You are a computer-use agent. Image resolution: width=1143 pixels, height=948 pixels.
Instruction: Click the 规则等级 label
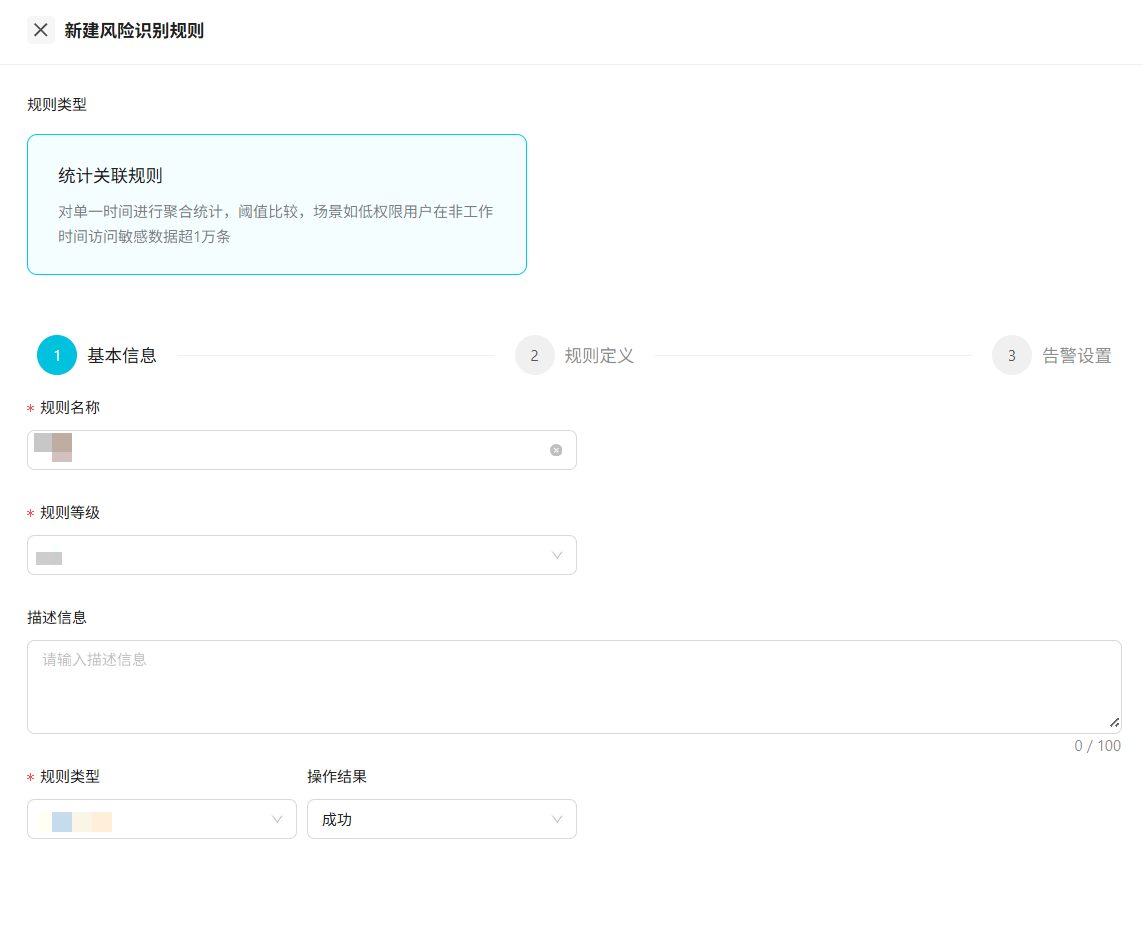coord(70,513)
